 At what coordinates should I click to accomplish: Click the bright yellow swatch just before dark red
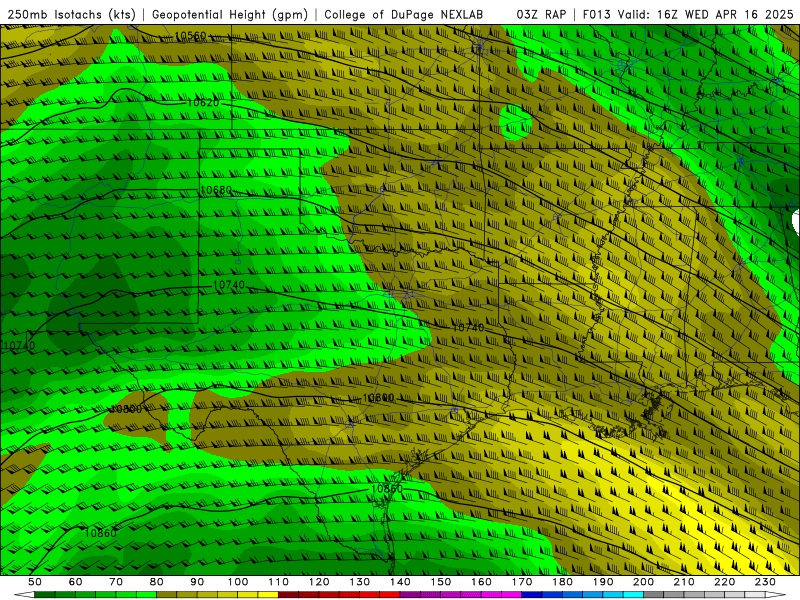268,595
